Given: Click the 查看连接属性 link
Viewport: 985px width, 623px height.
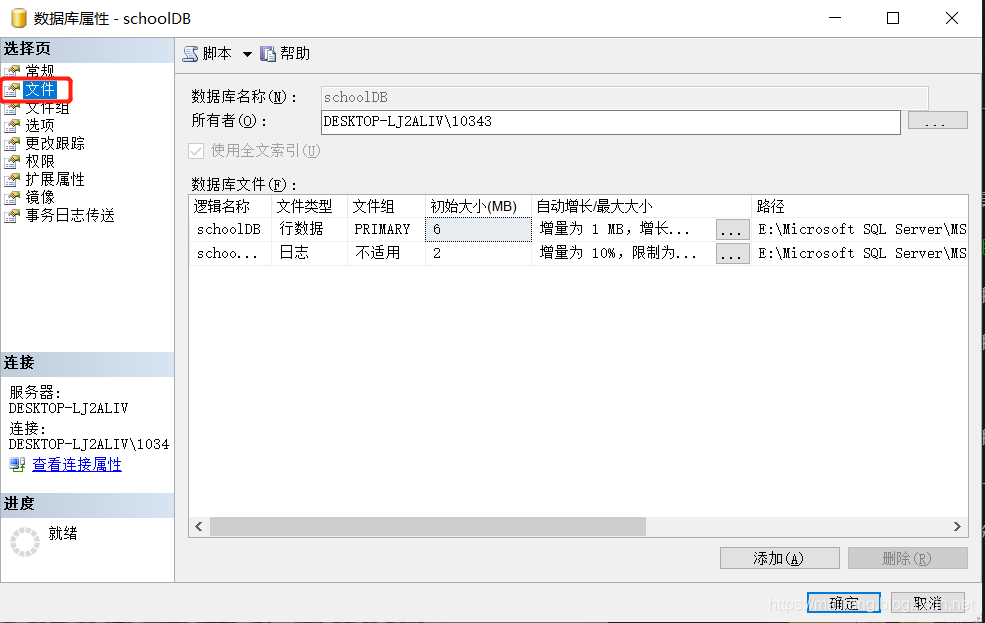Looking at the screenshot, I should 77,465.
